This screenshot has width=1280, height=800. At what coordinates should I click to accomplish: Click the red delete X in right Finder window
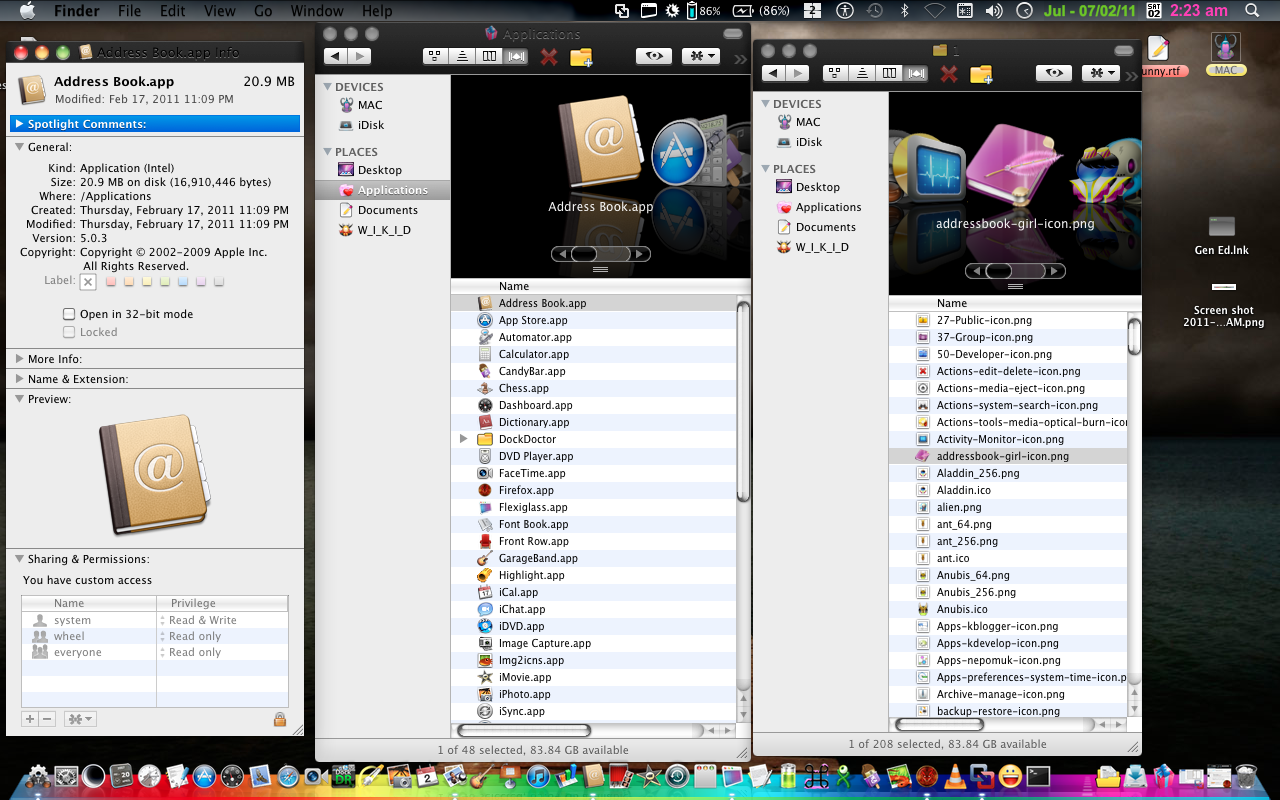tap(949, 73)
